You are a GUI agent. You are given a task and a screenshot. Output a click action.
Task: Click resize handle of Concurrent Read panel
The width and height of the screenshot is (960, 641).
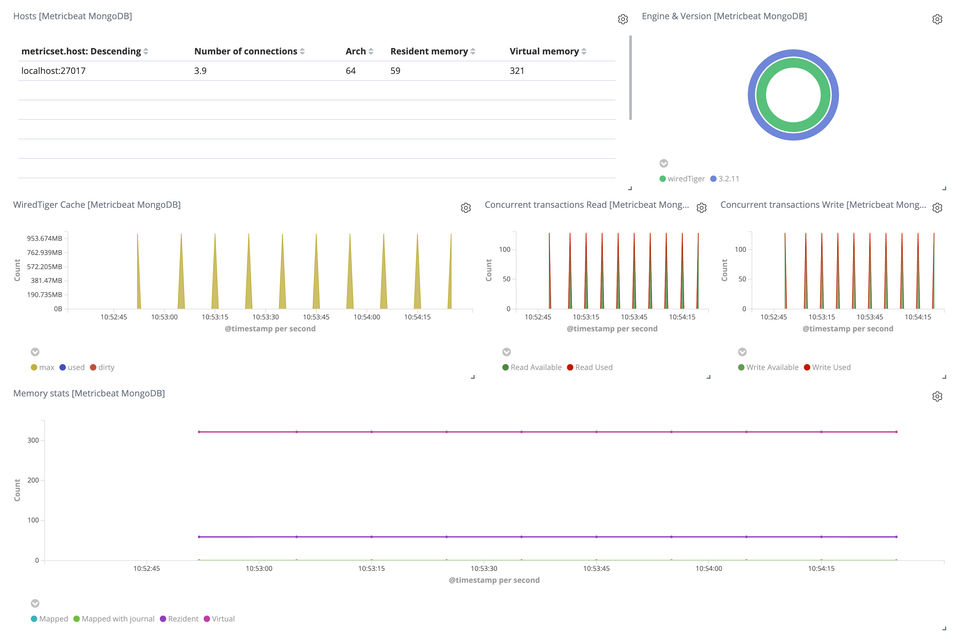[708, 377]
